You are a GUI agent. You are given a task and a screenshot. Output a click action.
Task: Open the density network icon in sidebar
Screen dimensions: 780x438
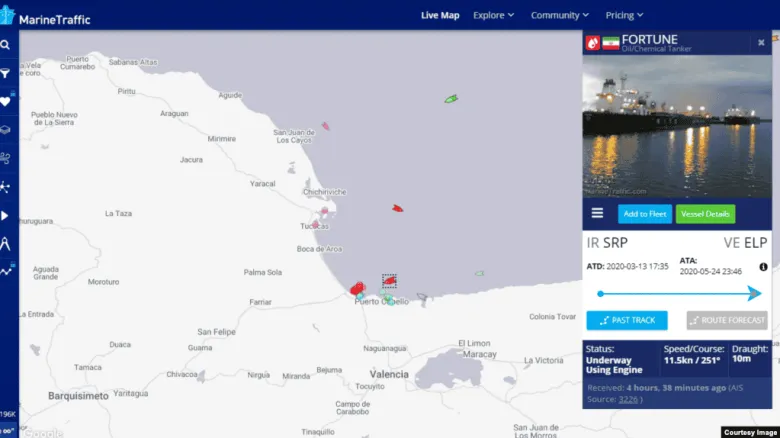click(6, 186)
